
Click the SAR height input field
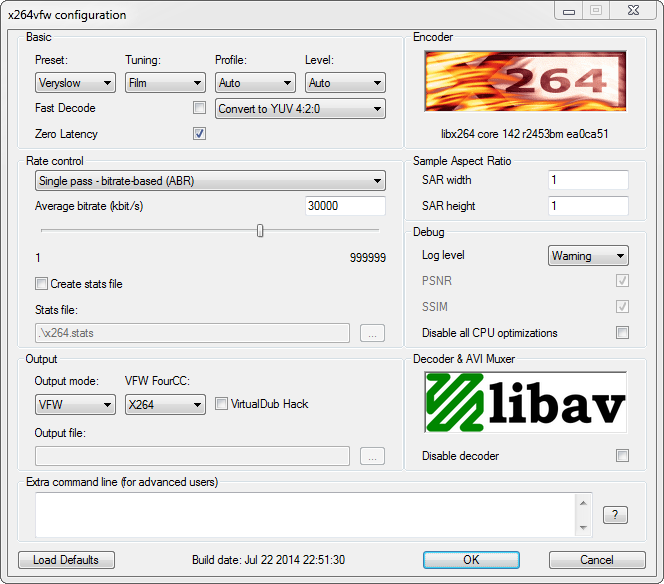(x=588, y=206)
